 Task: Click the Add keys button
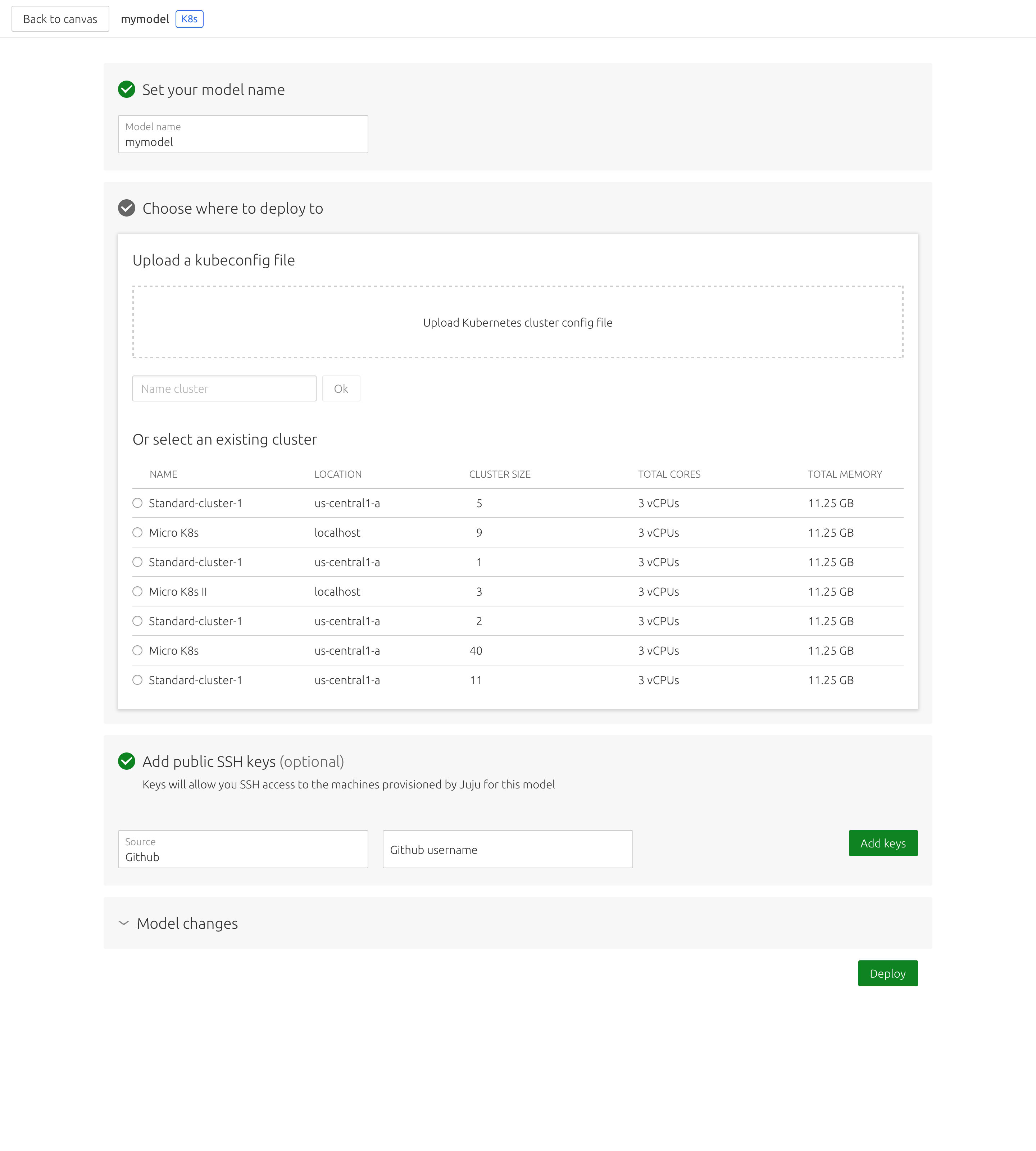click(883, 843)
